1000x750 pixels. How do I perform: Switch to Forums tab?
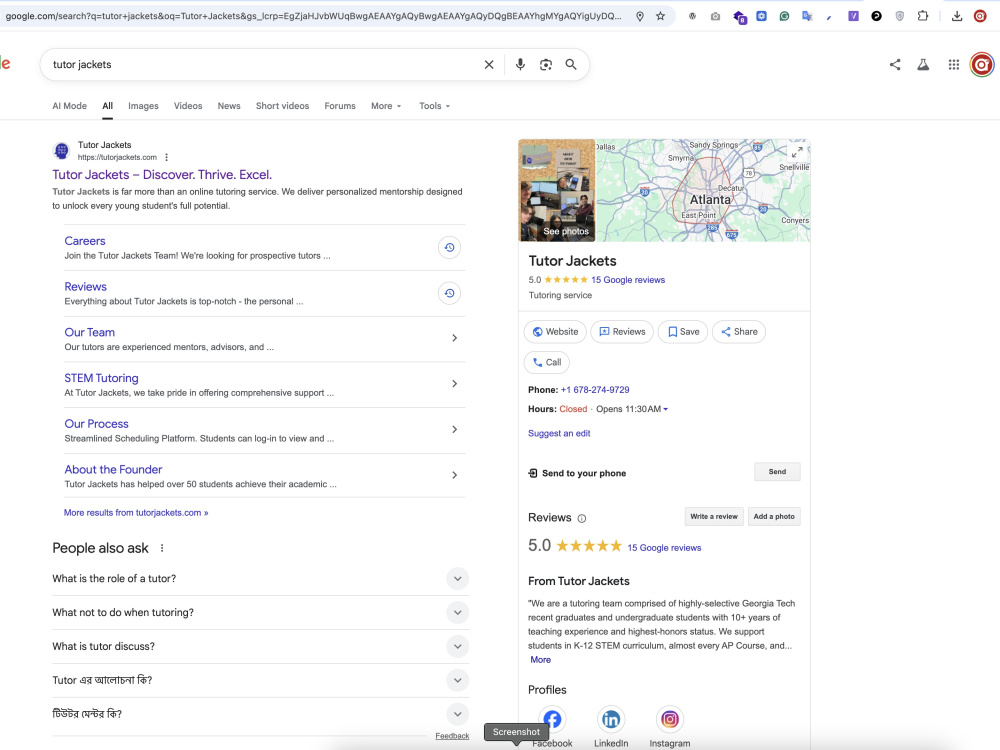pos(340,106)
